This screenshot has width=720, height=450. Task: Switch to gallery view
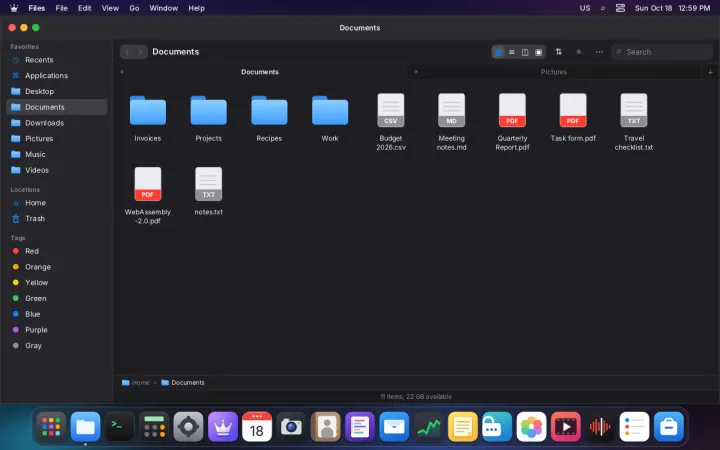click(x=539, y=52)
